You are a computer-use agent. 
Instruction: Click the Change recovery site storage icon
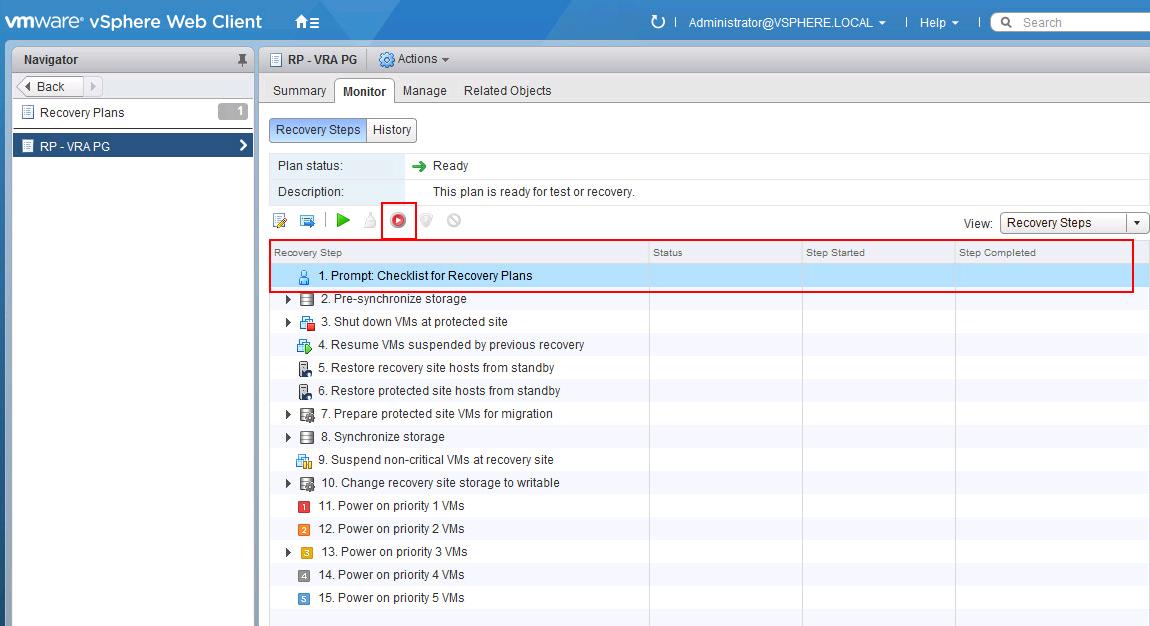point(307,484)
